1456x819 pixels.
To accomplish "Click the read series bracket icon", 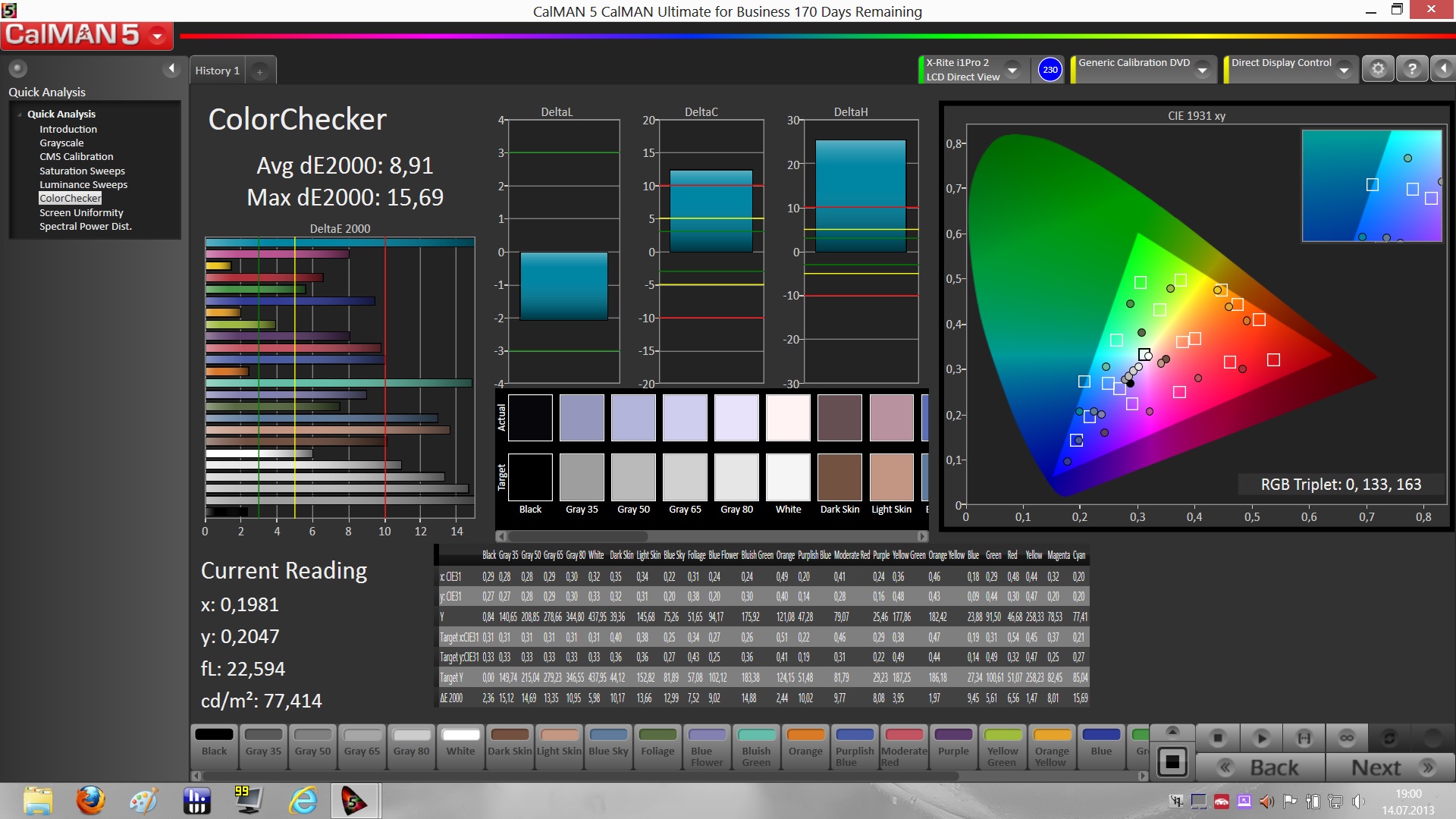I will click(x=1304, y=738).
